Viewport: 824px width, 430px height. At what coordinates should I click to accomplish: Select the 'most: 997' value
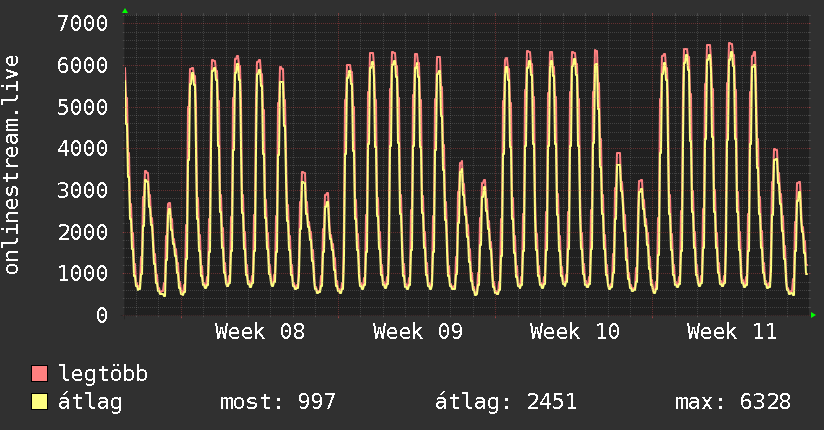(x=277, y=402)
